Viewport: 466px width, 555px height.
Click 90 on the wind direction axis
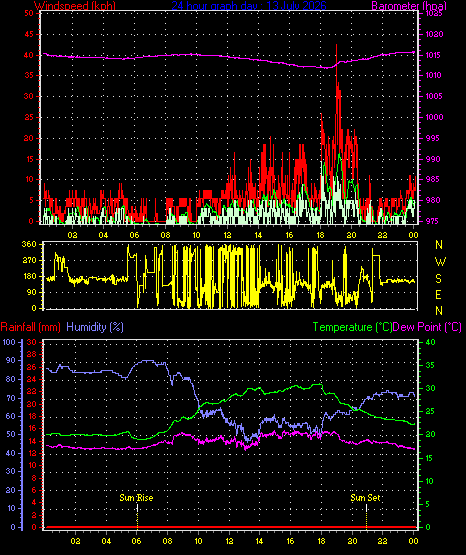(x=31, y=292)
